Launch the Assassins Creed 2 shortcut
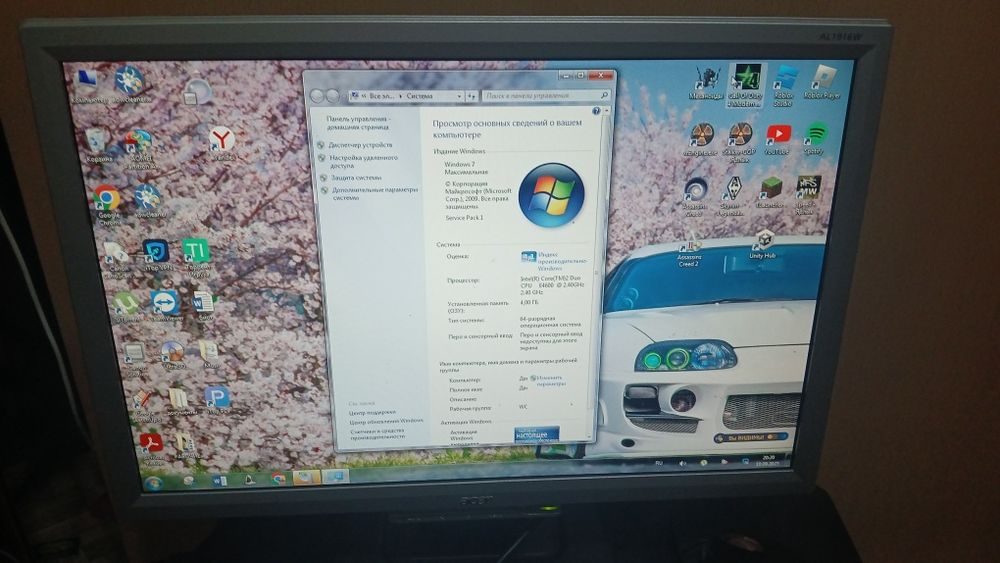The width and height of the screenshot is (1000, 563). (x=689, y=252)
